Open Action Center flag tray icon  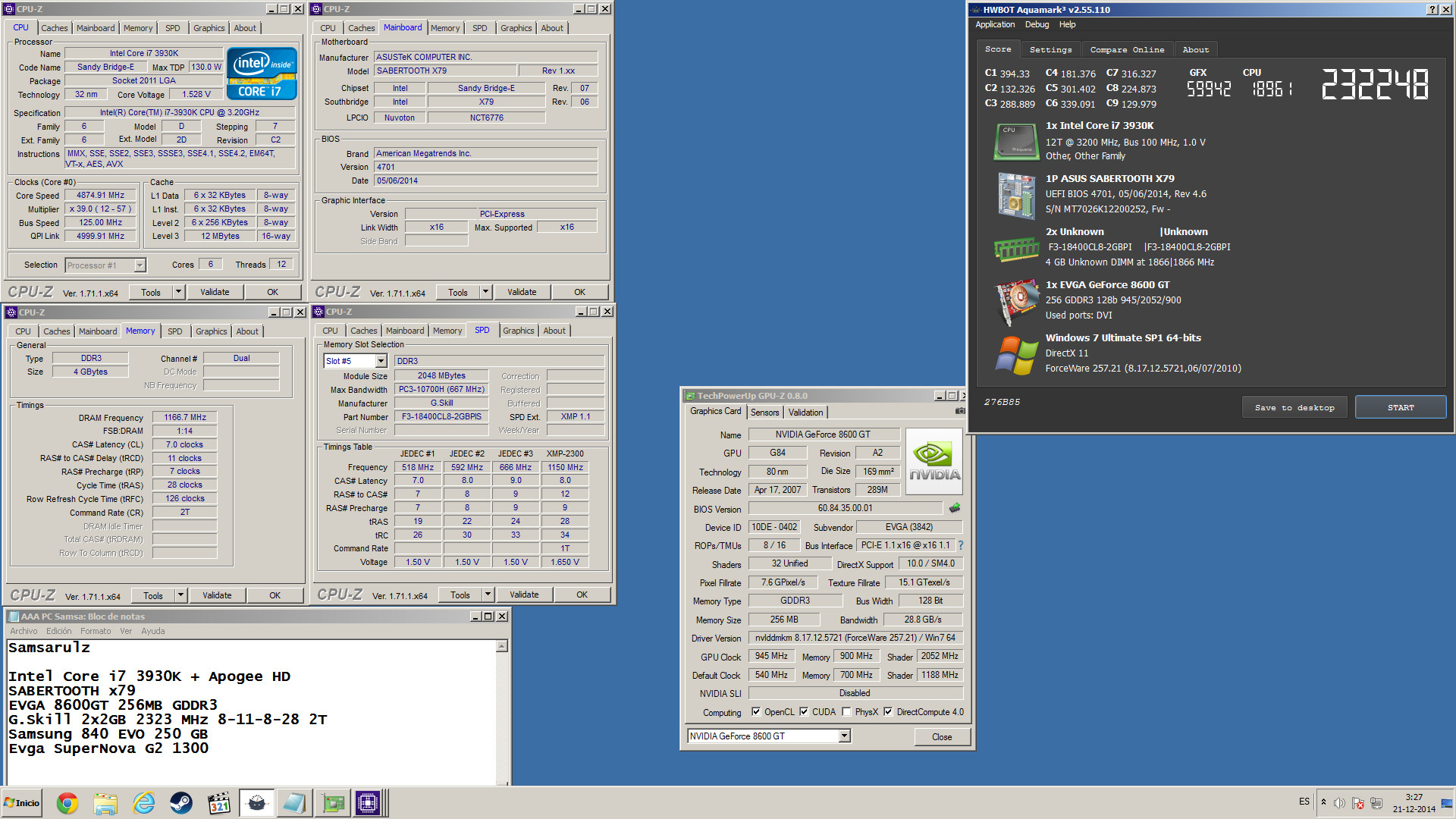pyautogui.click(x=1358, y=803)
